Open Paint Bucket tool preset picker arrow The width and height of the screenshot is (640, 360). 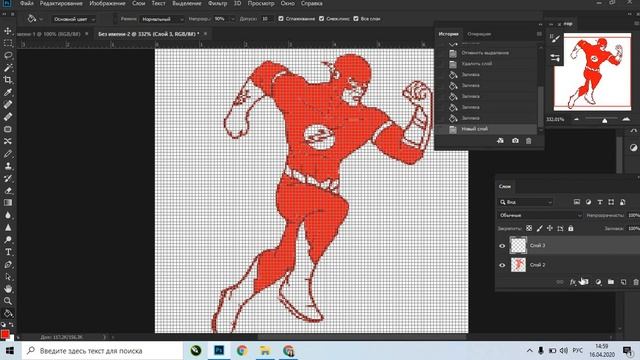[41, 19]
